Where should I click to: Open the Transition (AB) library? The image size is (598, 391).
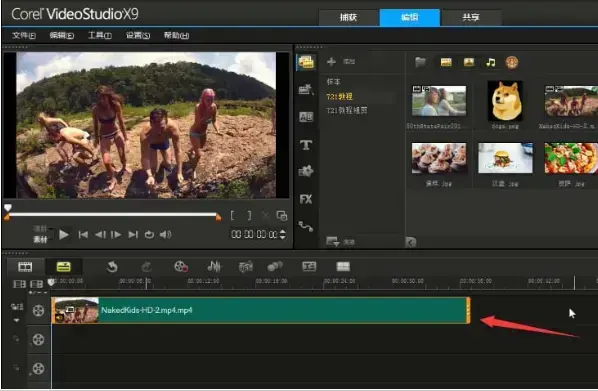[306, 117]
